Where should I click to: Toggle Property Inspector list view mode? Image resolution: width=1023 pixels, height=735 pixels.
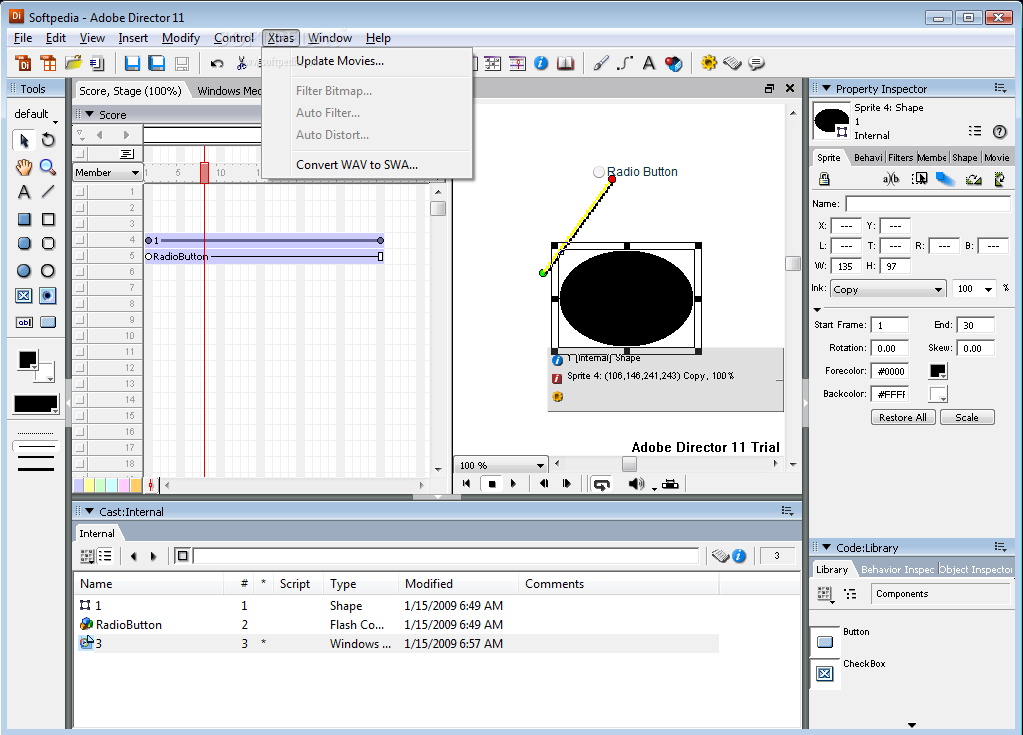(x=975, y=131)
